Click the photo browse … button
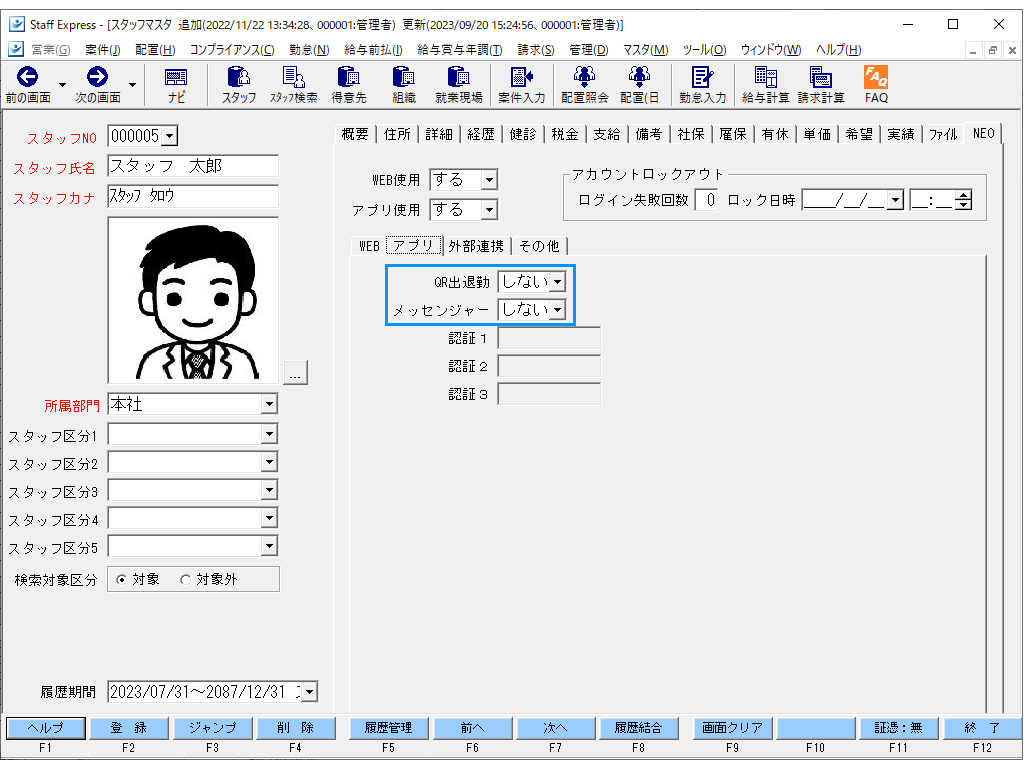1024x768 pixels. coord(295,372)
